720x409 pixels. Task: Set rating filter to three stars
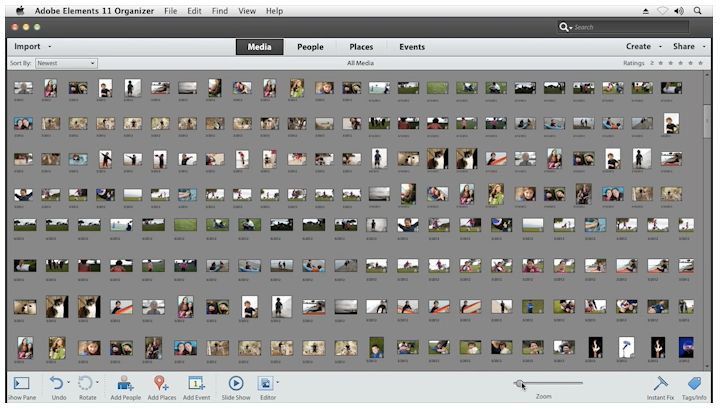(681, 63)
